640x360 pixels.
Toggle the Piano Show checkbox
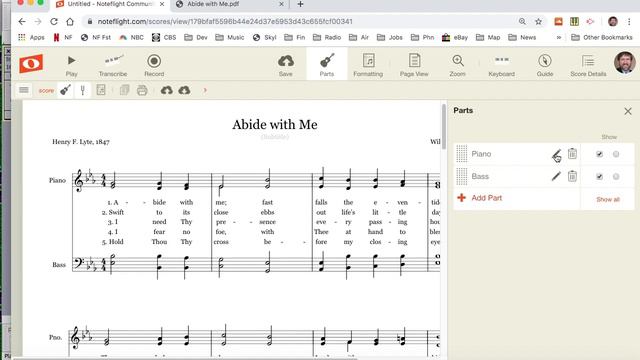[x=599, y=154]
